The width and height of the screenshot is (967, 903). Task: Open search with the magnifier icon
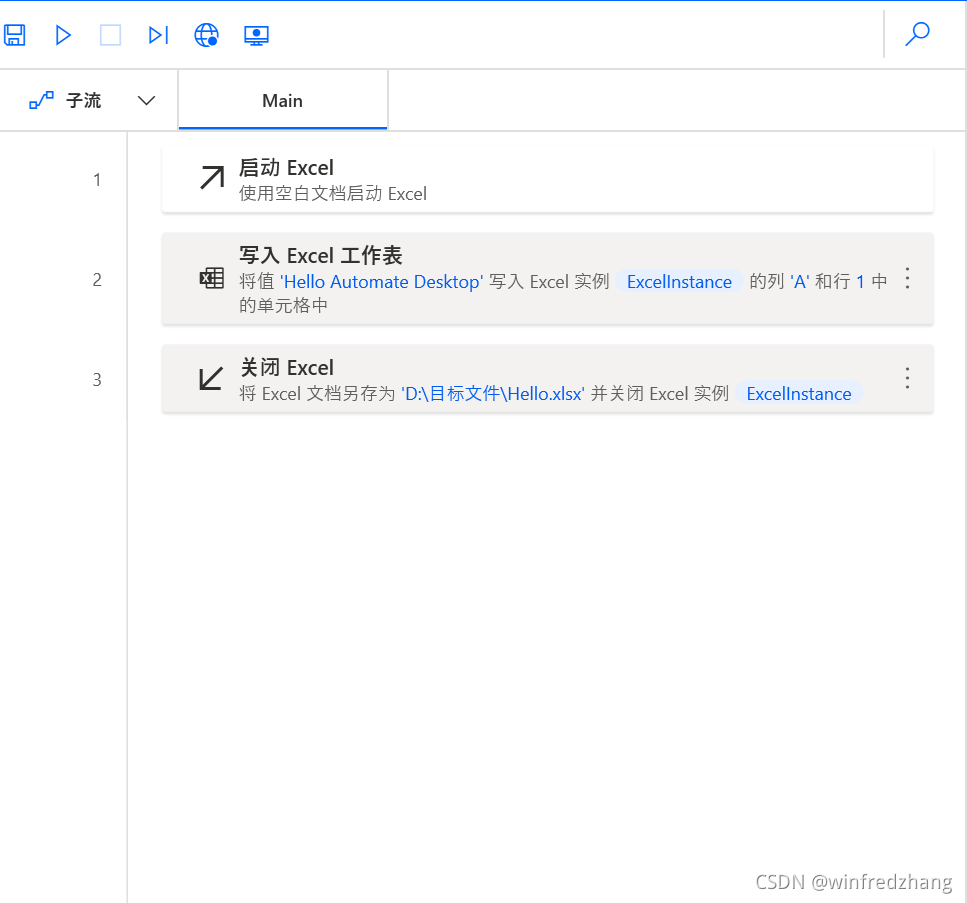[x=918, y=35]
